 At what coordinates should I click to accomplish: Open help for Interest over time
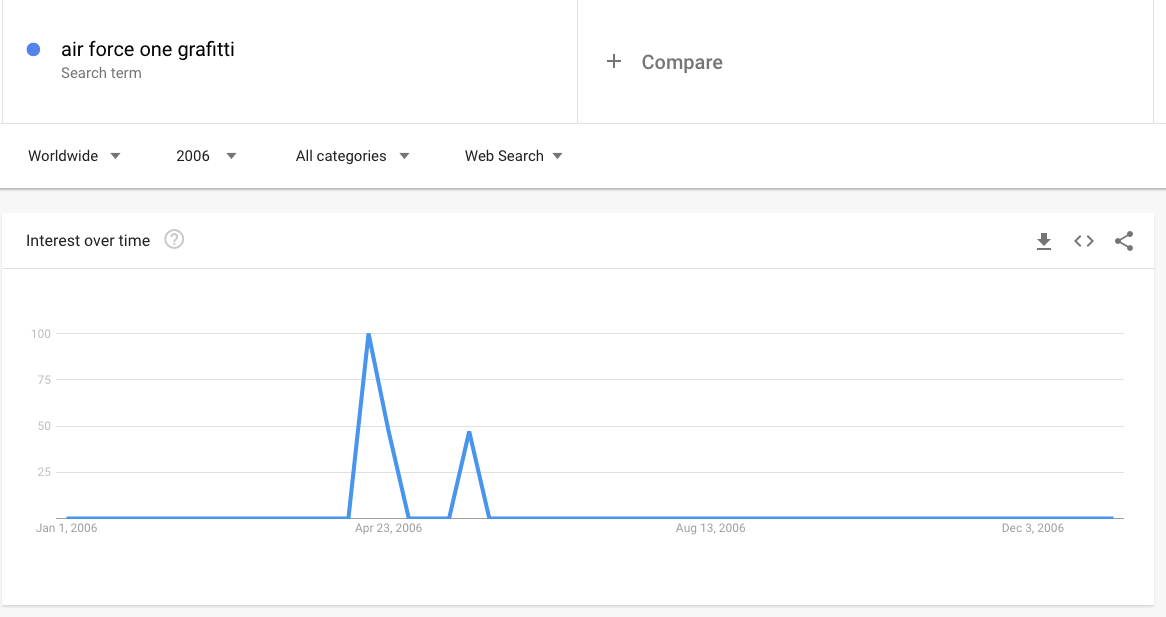pyautogui.click(x=174, y=239)
